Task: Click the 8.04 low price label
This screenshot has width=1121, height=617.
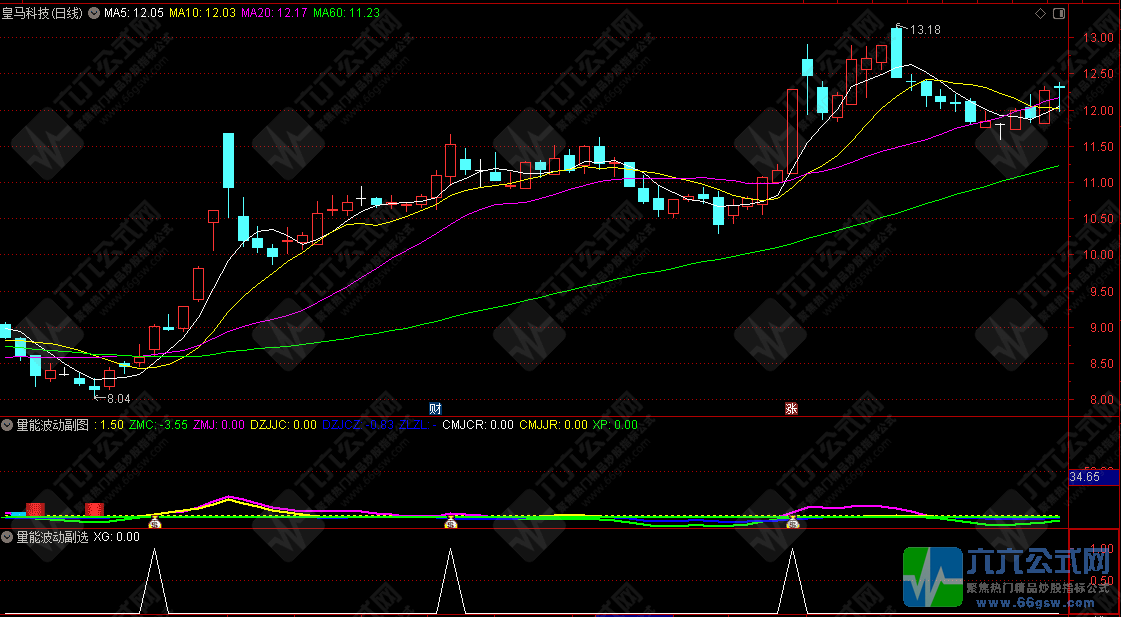Action: tap(118, 398)
